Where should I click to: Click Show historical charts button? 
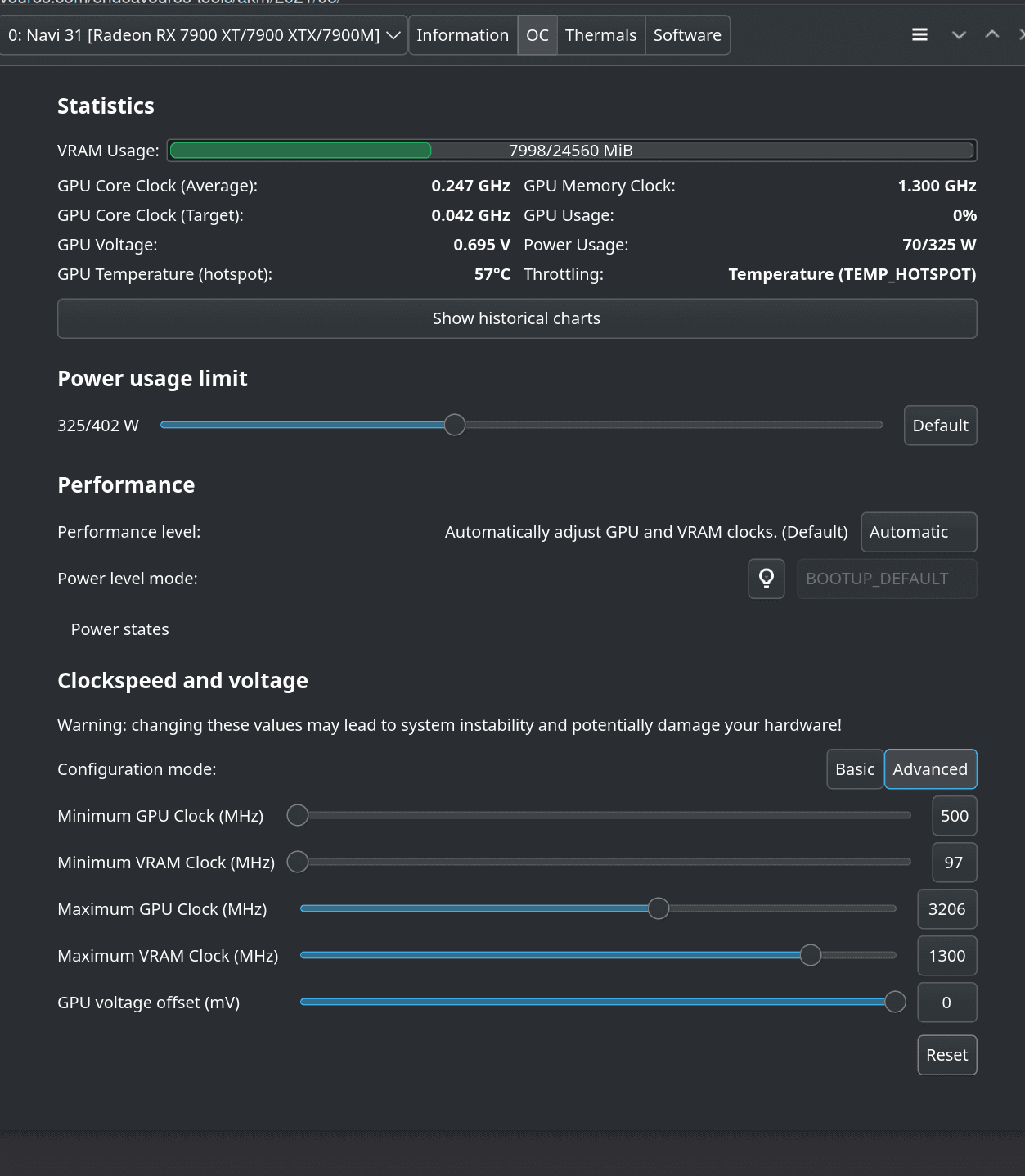tap(517, 318)
